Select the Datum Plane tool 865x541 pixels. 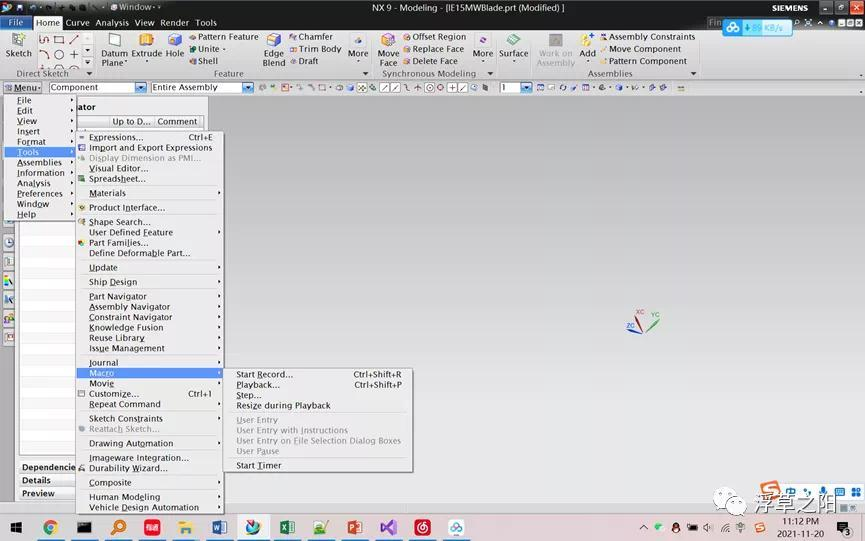[114, 50]
